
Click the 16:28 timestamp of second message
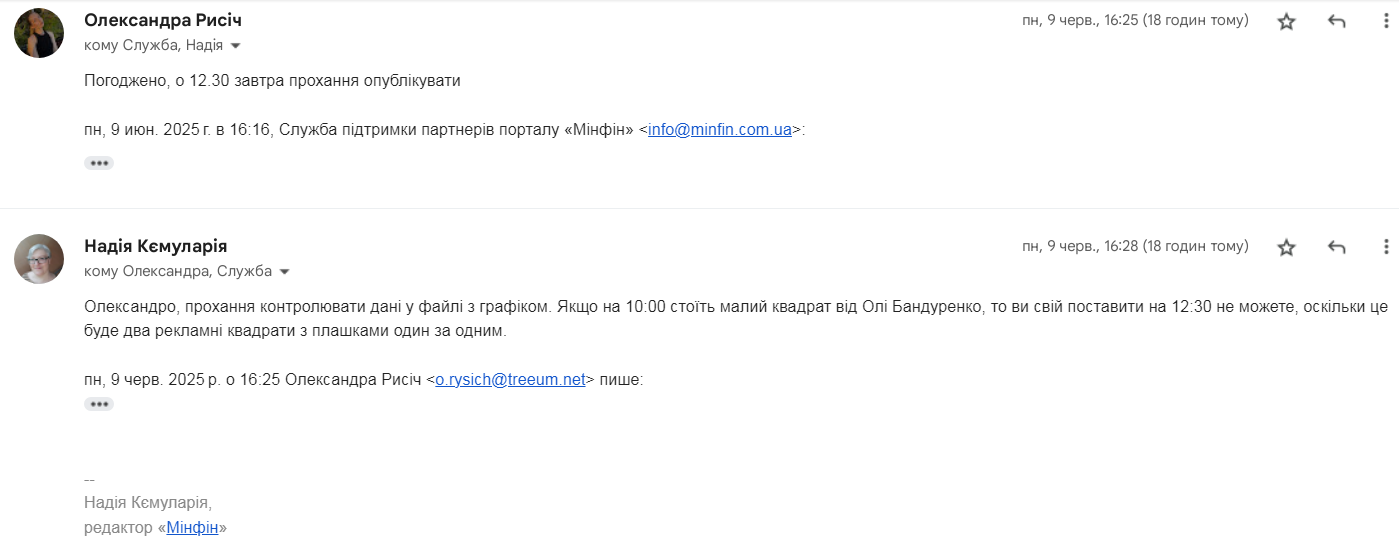tap(1135, 247)
